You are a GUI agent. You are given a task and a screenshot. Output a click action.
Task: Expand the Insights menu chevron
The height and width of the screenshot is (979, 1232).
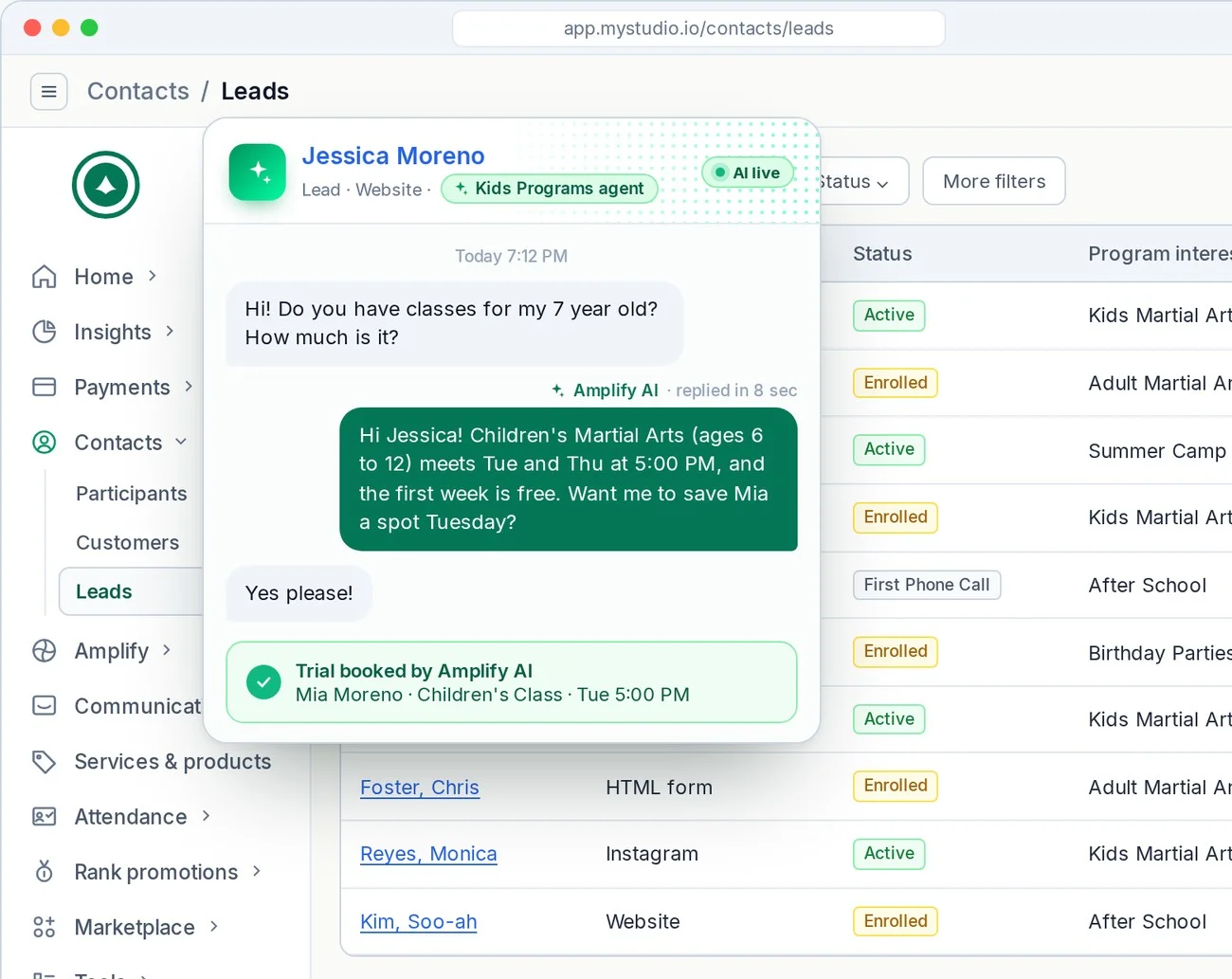(x=170, y=331)
